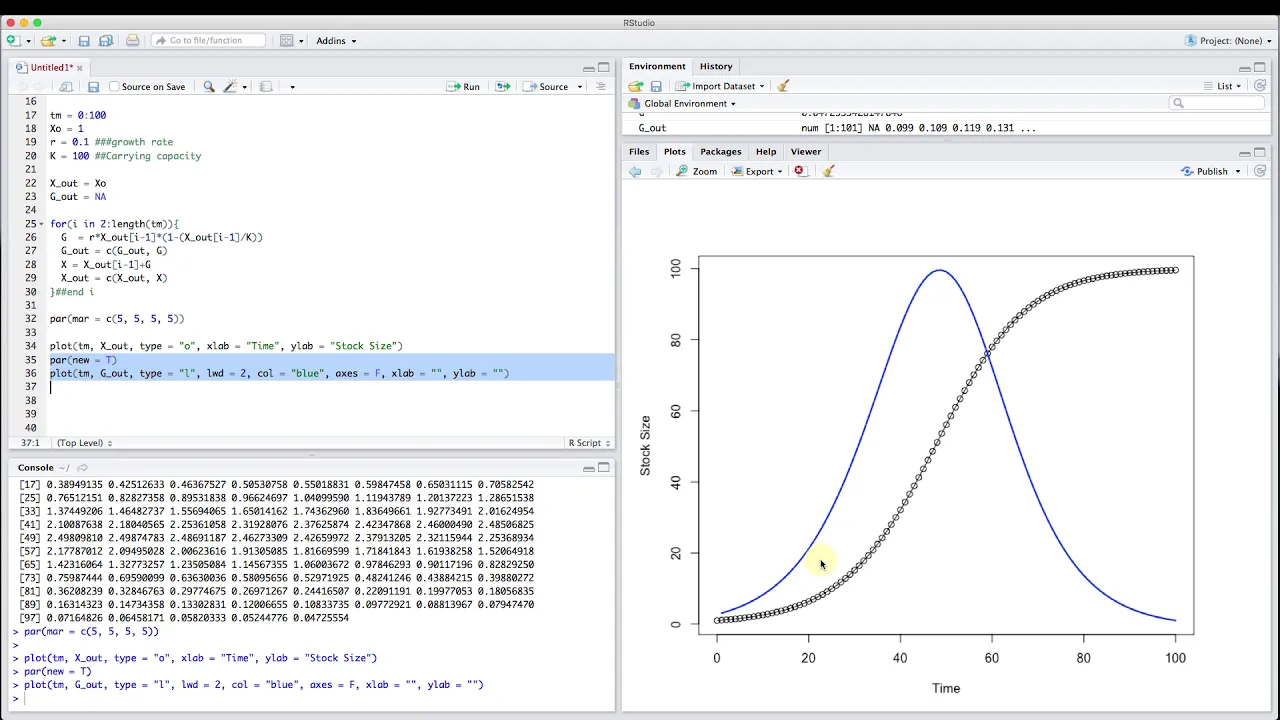The width and height of the screenshot is (1280, 720).
Task: Minimize the source editor pane
Action: [589, 68]
